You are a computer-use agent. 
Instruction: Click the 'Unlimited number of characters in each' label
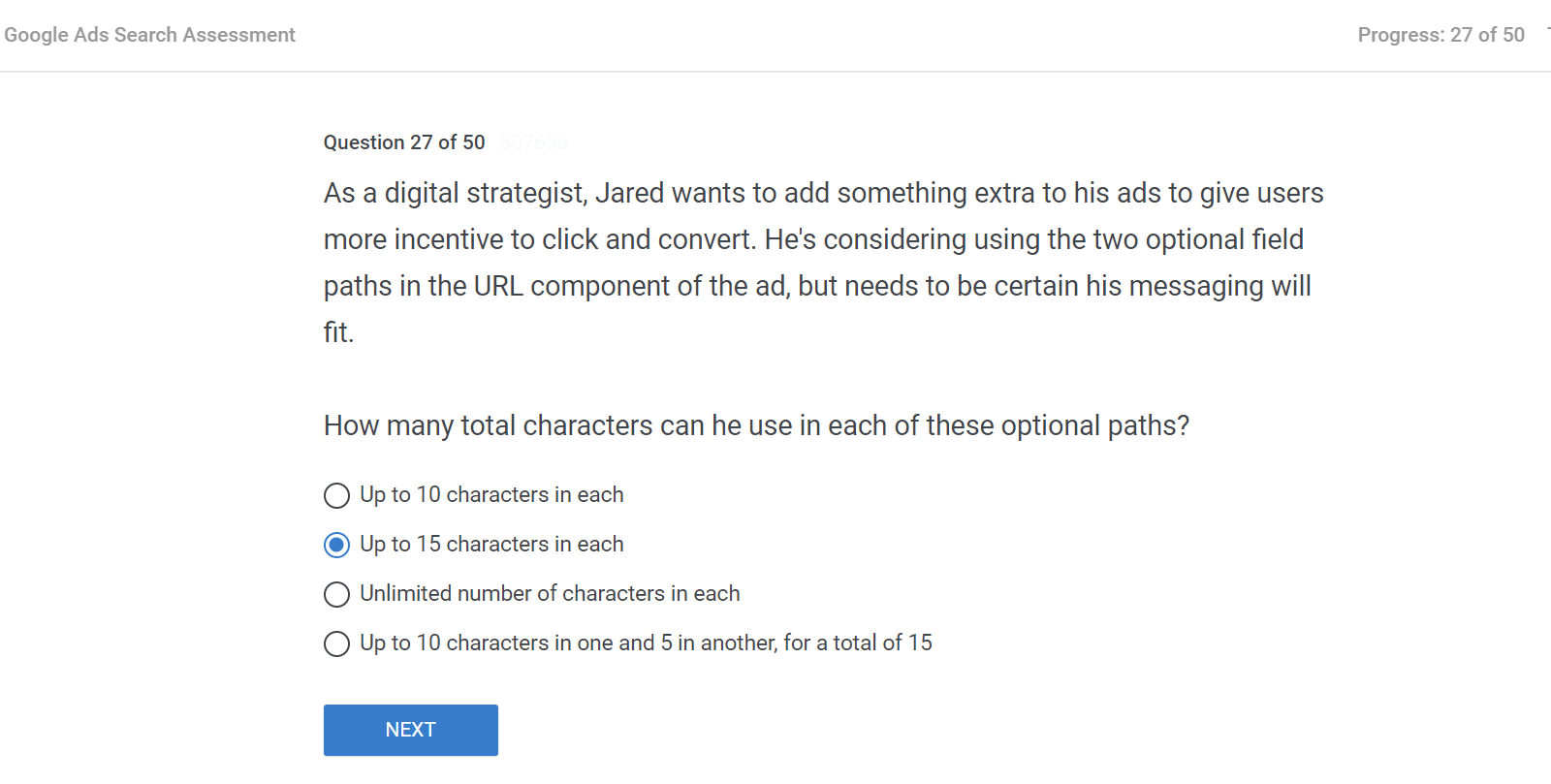(x=550, y=594)
